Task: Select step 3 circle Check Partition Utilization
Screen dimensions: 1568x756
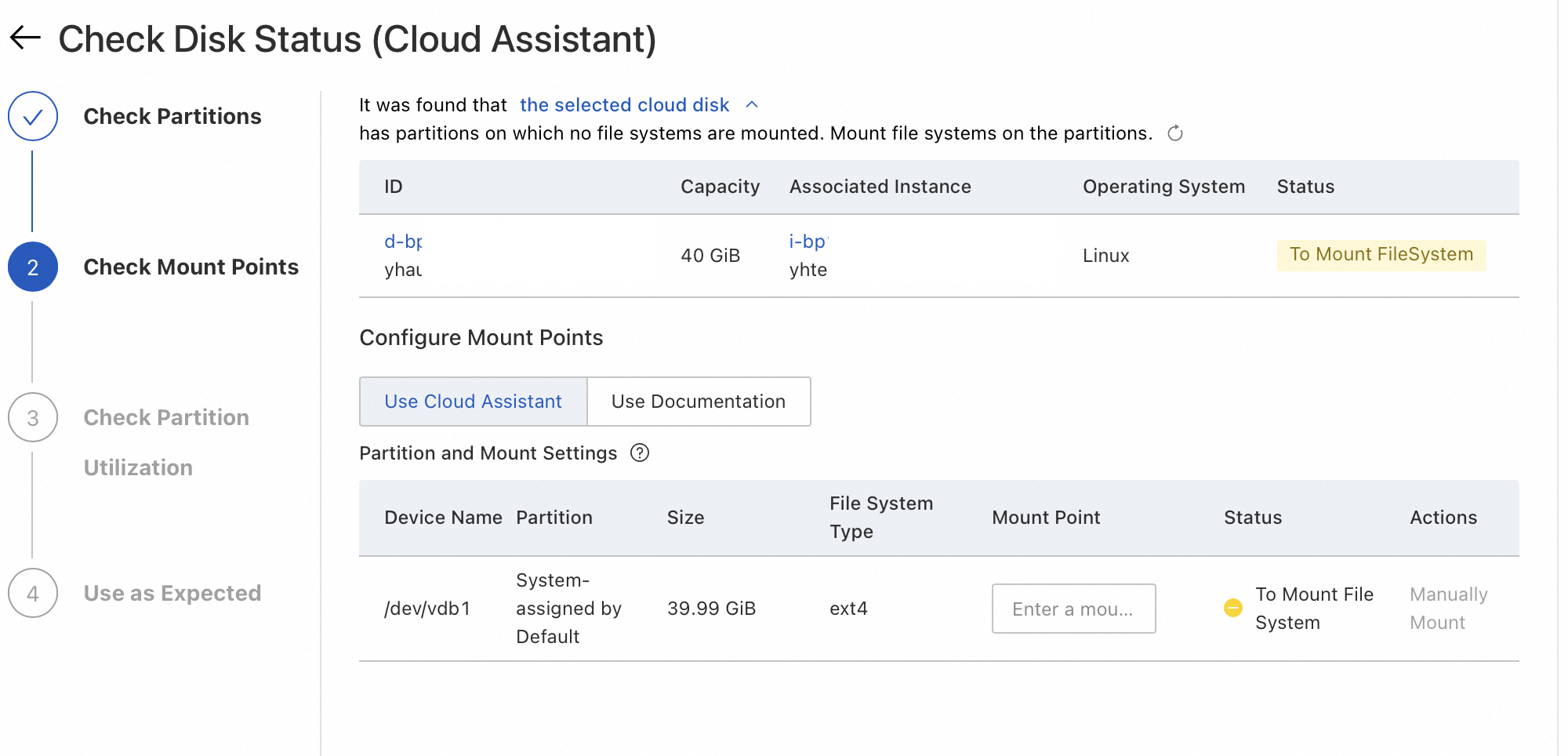Action: coord(33,417)
